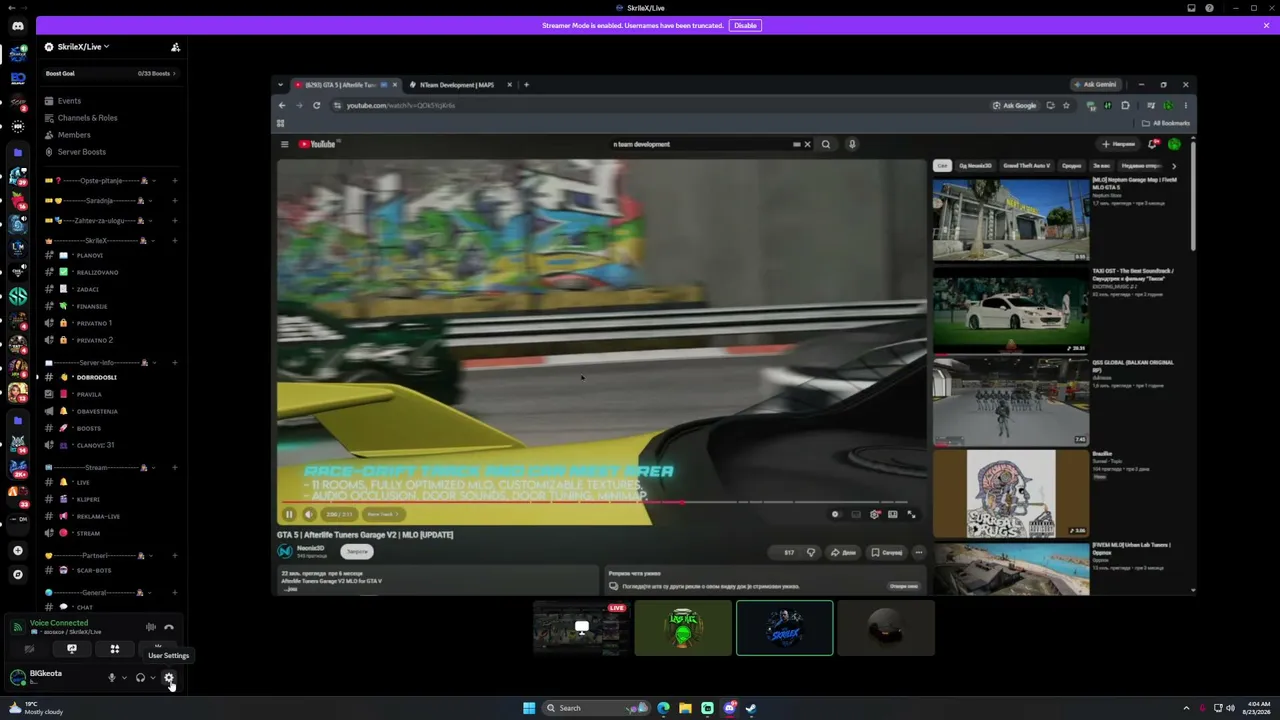Click Add a Server plus icon
This screenshot has width=1280, height=720.
(x=18, y=550)
